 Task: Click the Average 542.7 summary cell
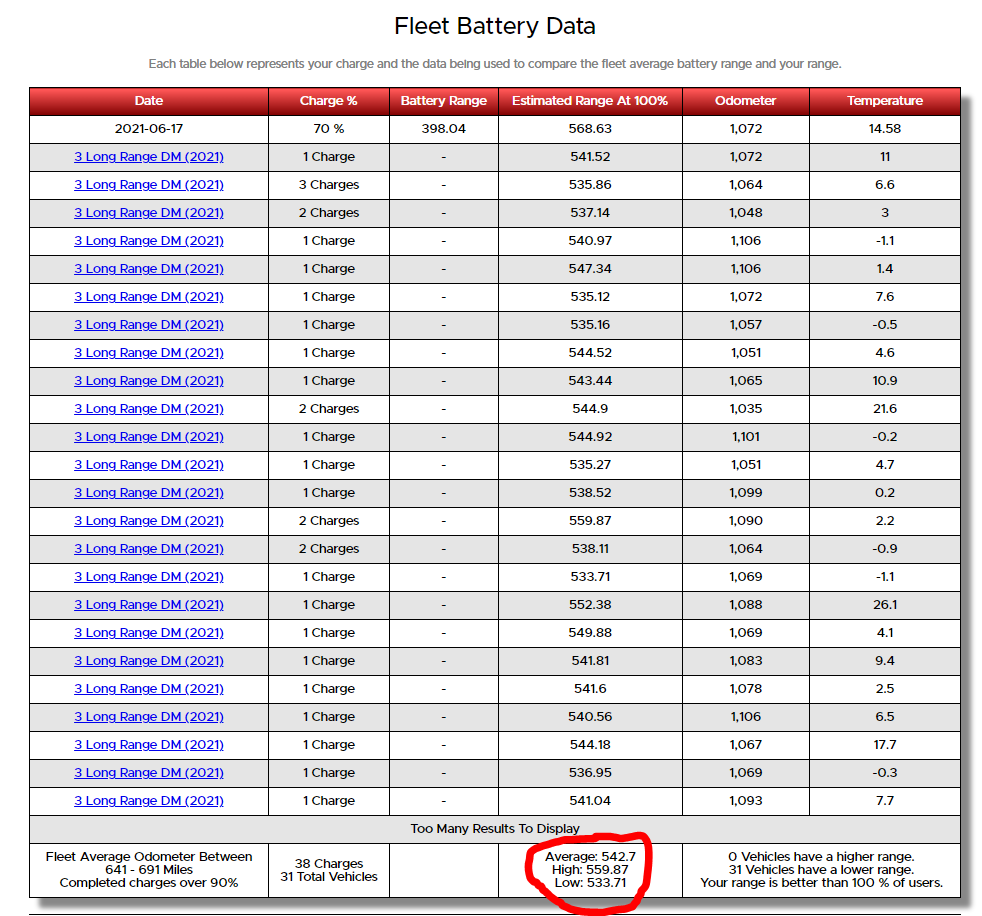click(x=590, y=870)
